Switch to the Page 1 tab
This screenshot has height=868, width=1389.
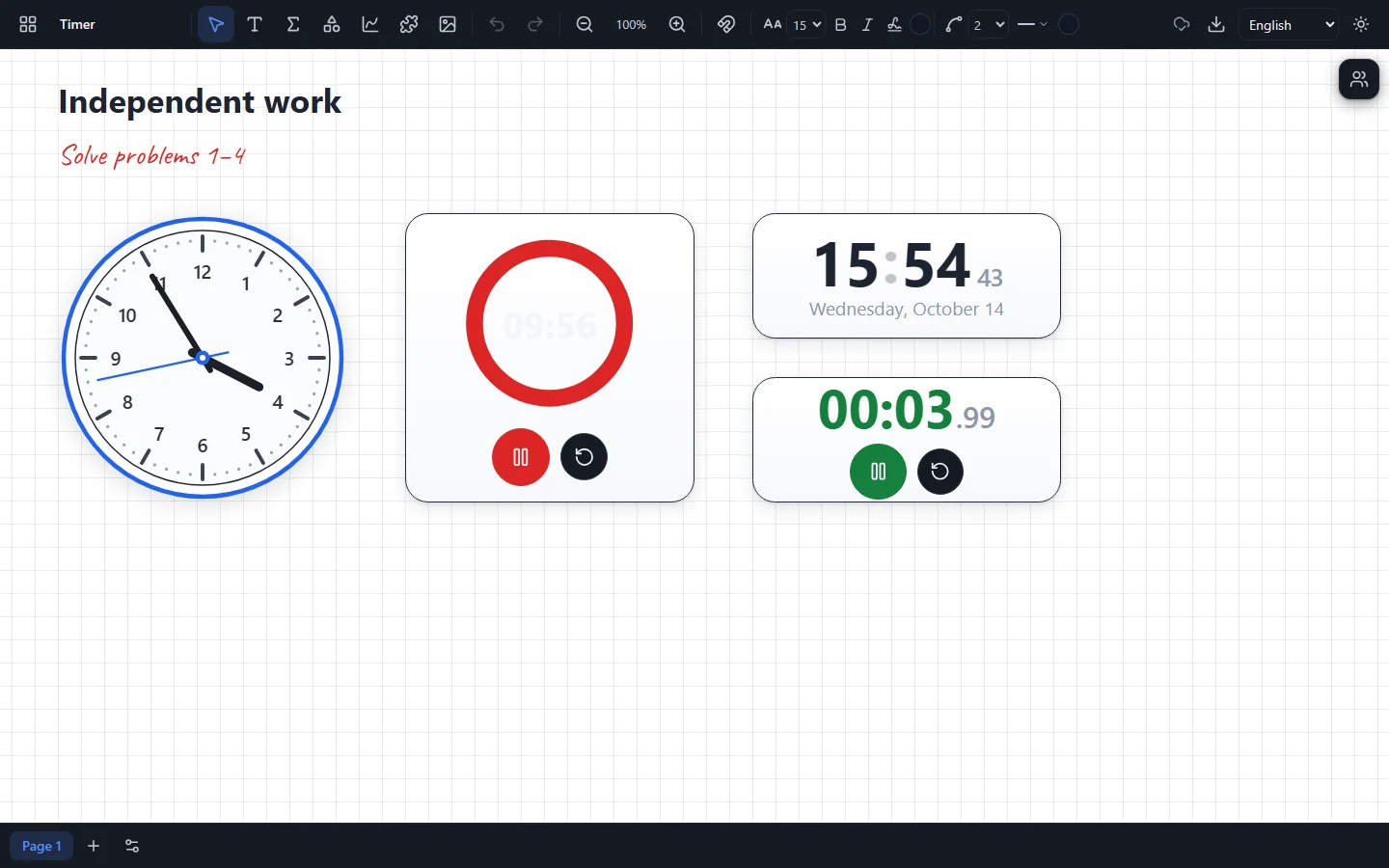pos(41,846)
